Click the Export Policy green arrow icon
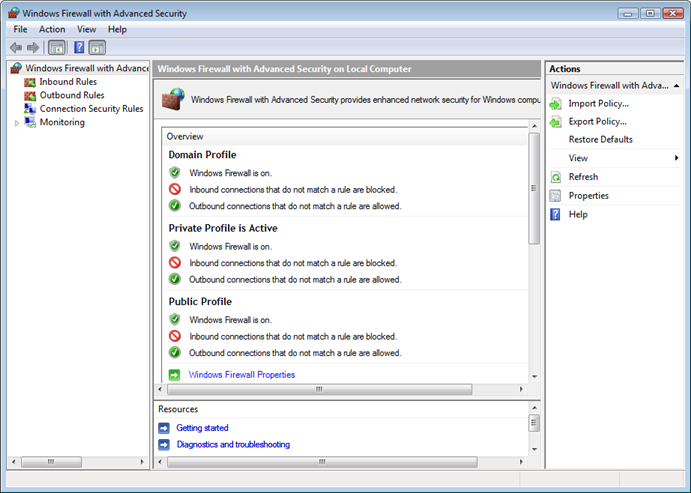This screenshot has width=691, height=493. [556, 122]
